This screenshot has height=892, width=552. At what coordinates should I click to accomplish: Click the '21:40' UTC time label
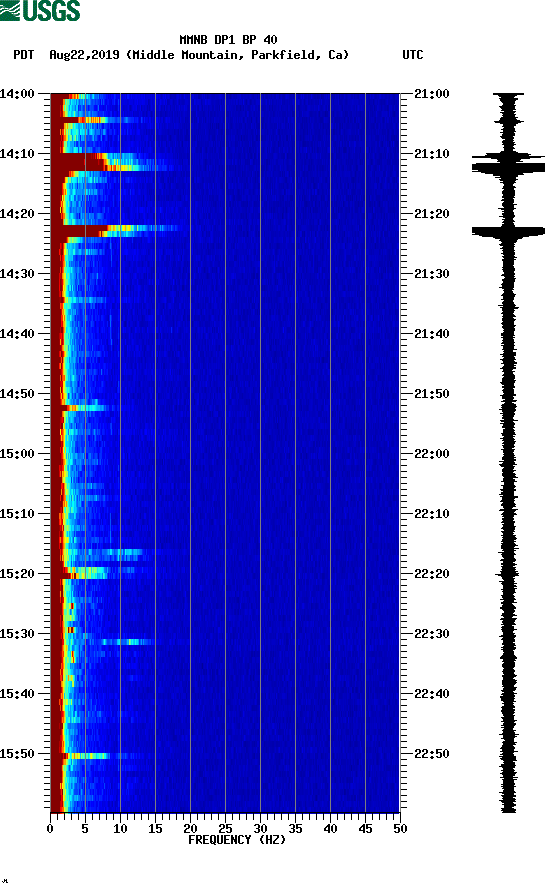pos(432,334)
